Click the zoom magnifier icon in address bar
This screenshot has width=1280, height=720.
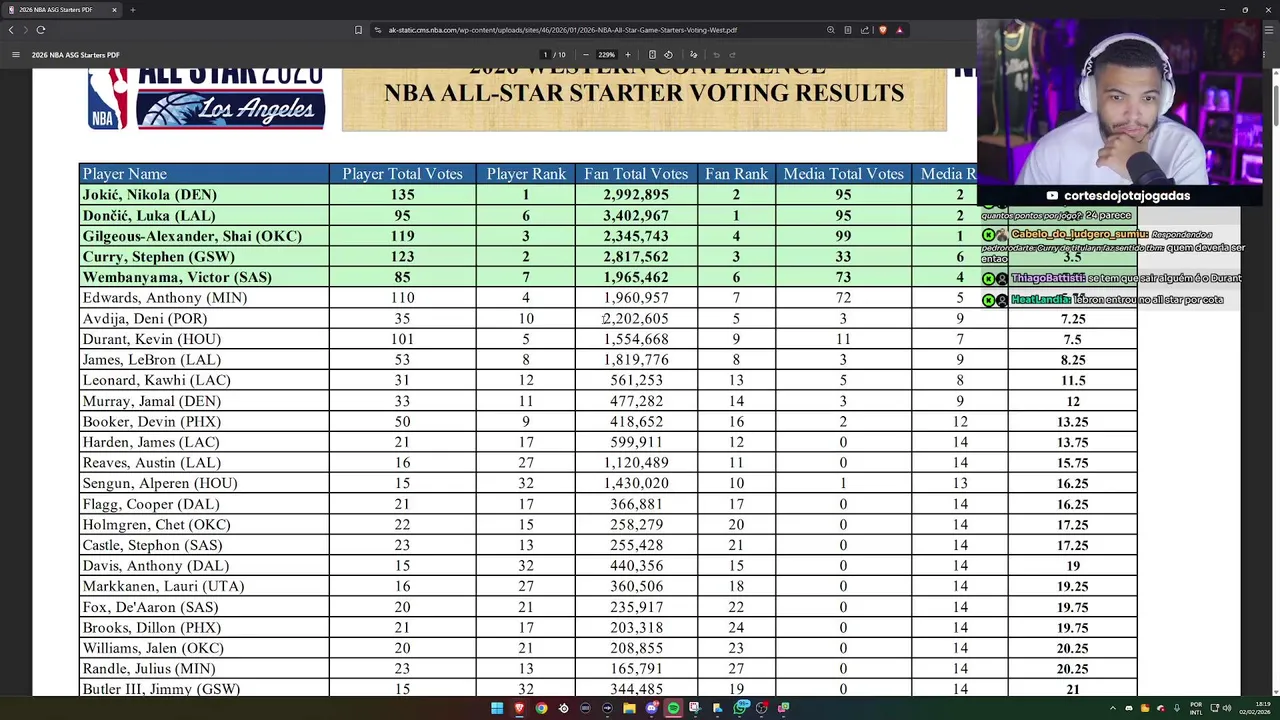coord(830,30)
